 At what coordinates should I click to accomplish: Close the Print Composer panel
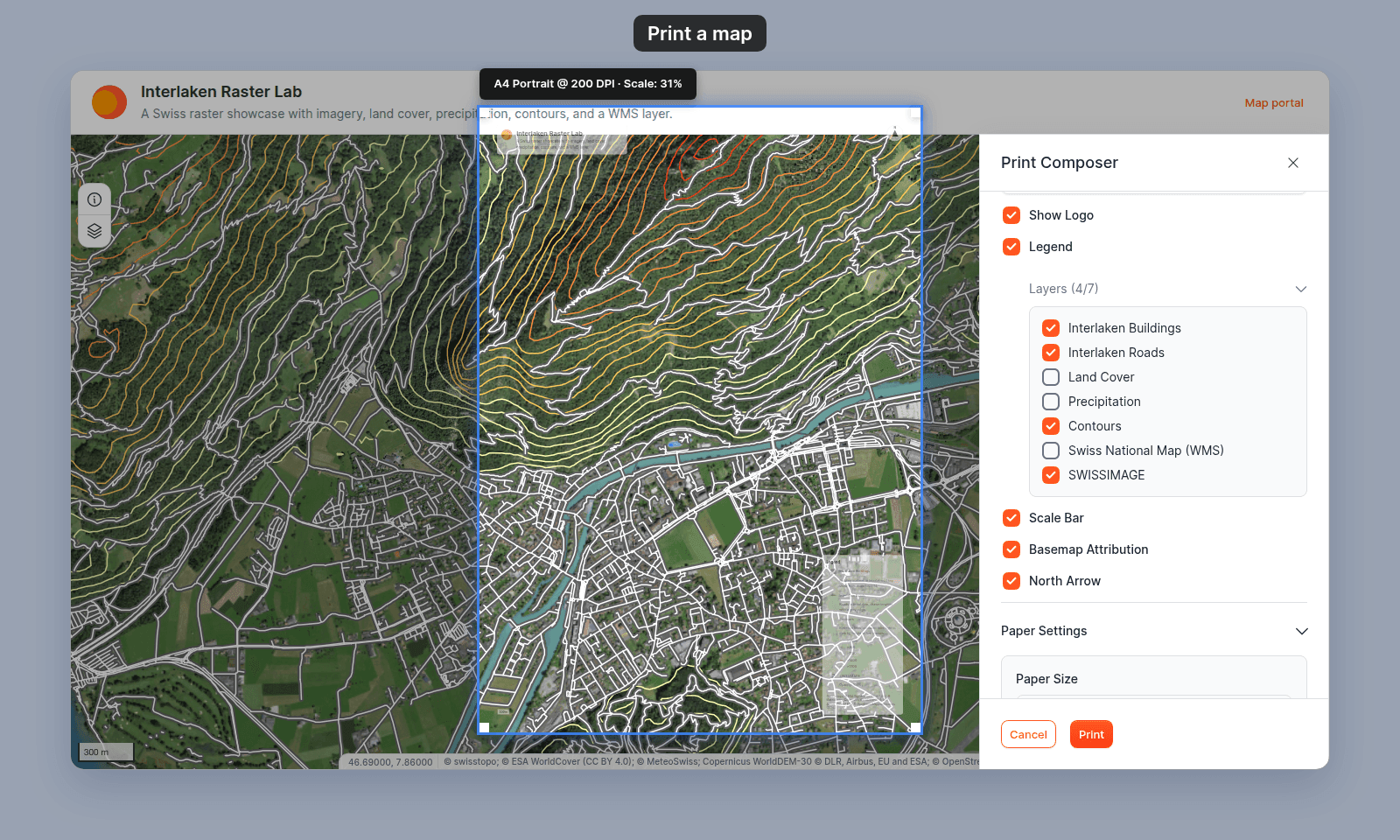point(1293,163)
